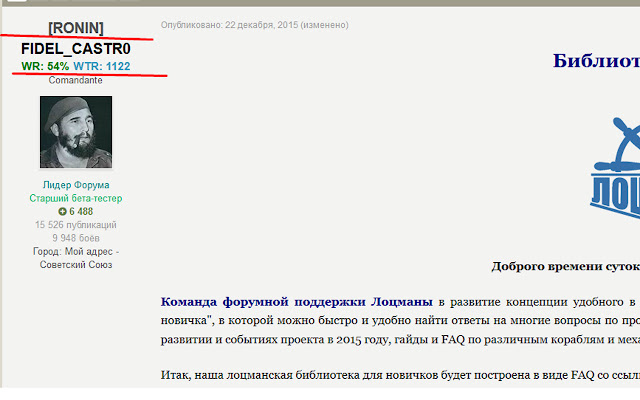Click the green plus reputation icon

coord(62,211)
